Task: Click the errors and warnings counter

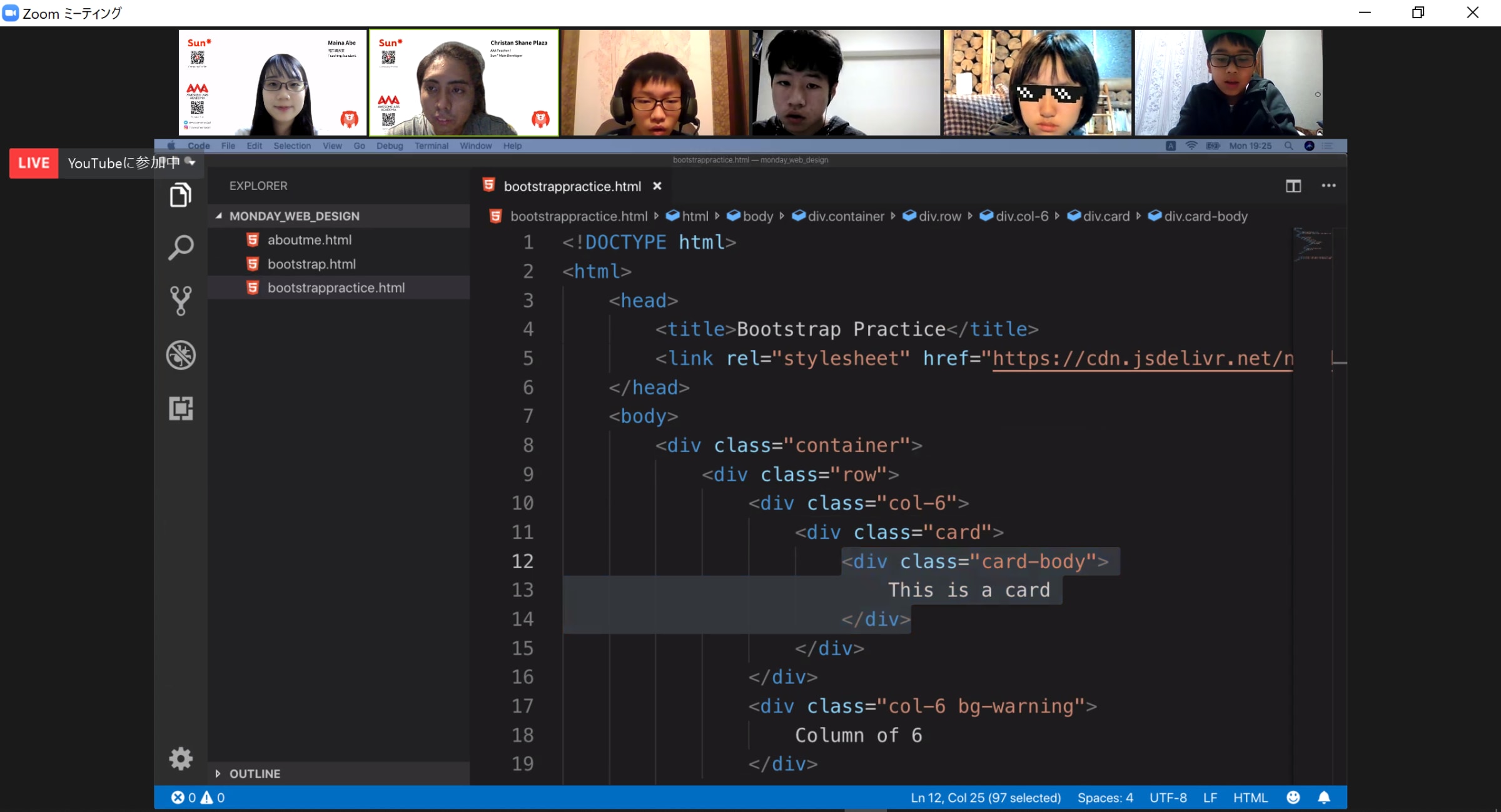Action: click(198, 798)
